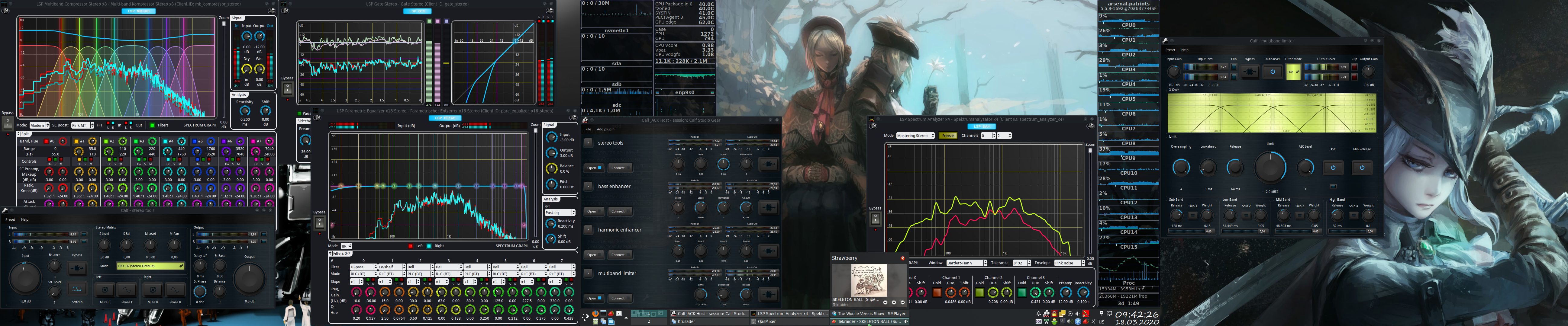This screenshot has width=1568, height=326.
Task: Open File menu in Calf JACK Host
Action: 588,129
